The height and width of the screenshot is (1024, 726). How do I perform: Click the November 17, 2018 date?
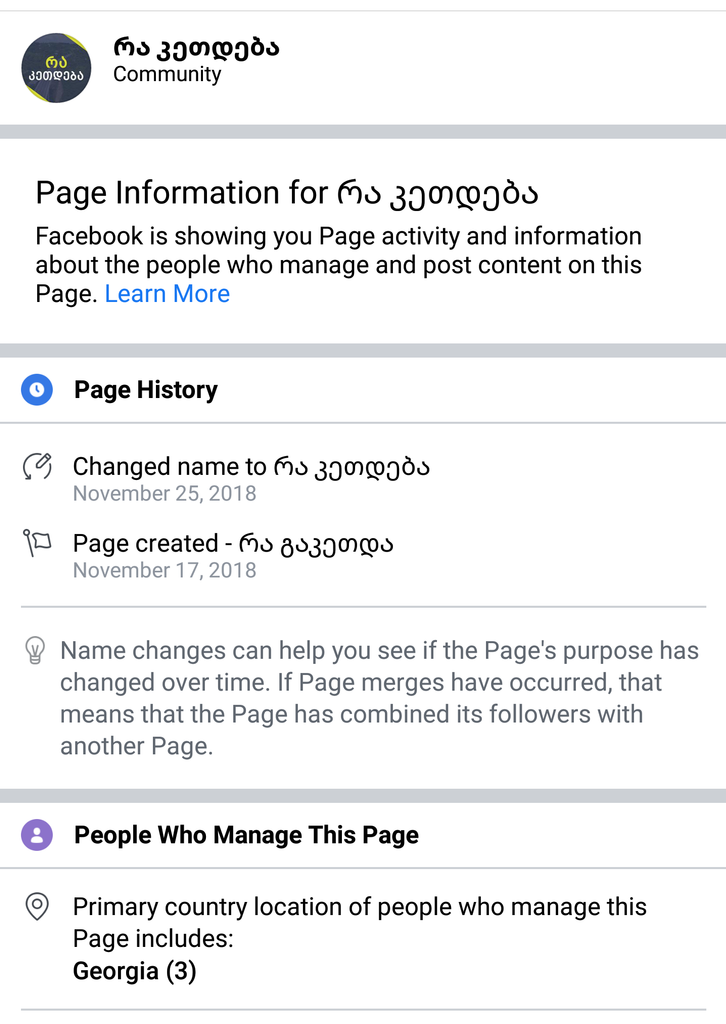165,571
